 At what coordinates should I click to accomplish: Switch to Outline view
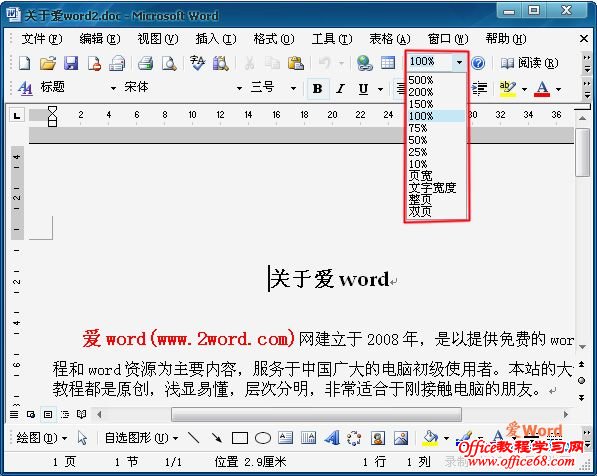coord(65,414)
